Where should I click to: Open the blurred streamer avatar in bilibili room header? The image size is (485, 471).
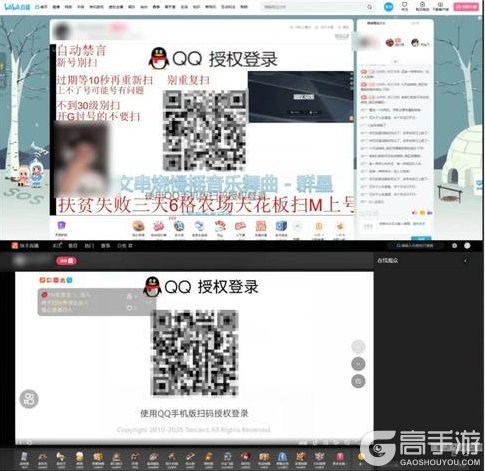coord(62,31)
